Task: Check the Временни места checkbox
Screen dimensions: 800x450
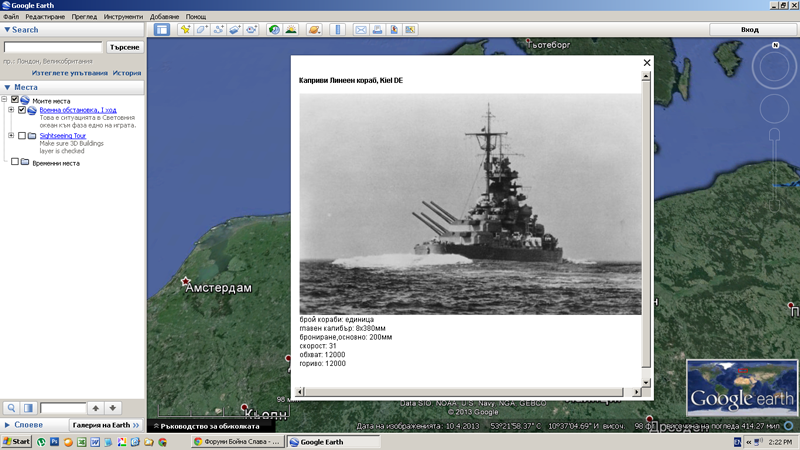Action: click(x=14, y=162)
